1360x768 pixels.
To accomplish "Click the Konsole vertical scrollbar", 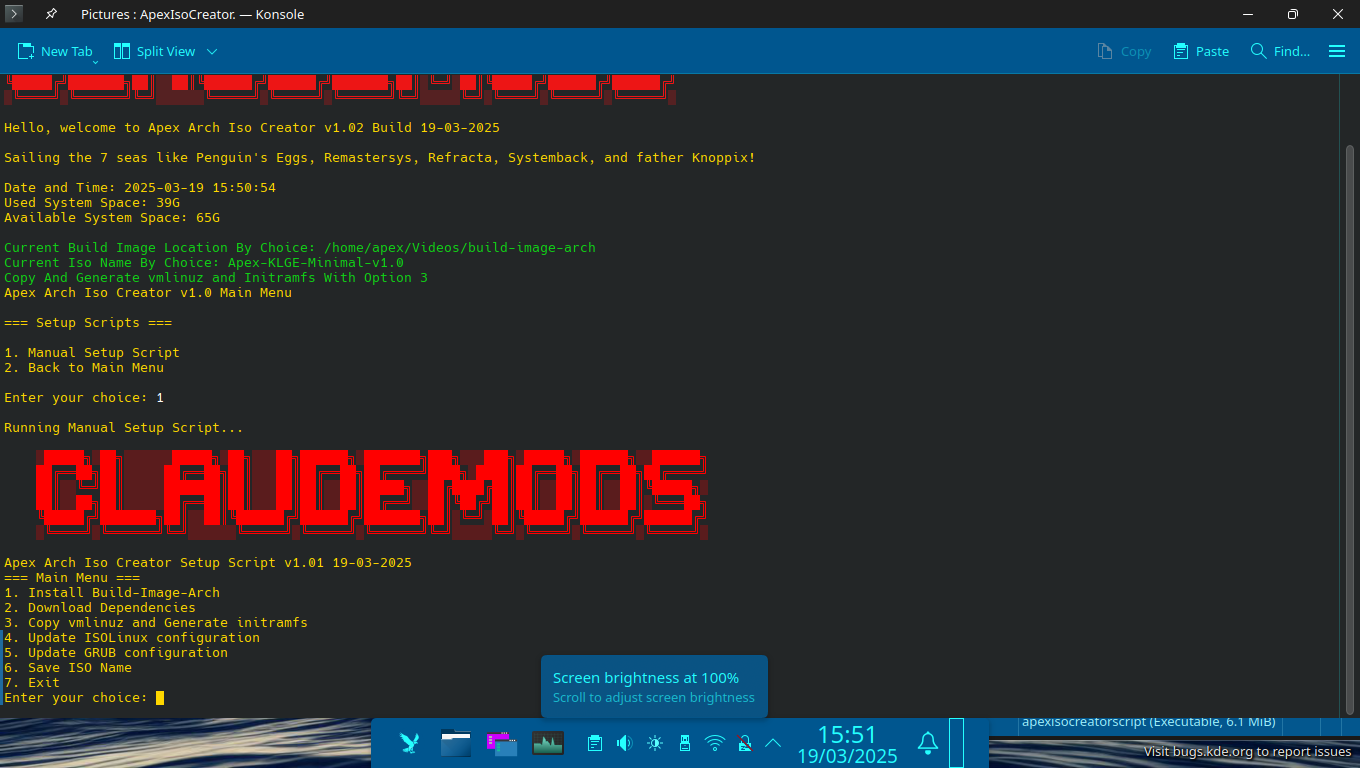I will coord(1350,430).
